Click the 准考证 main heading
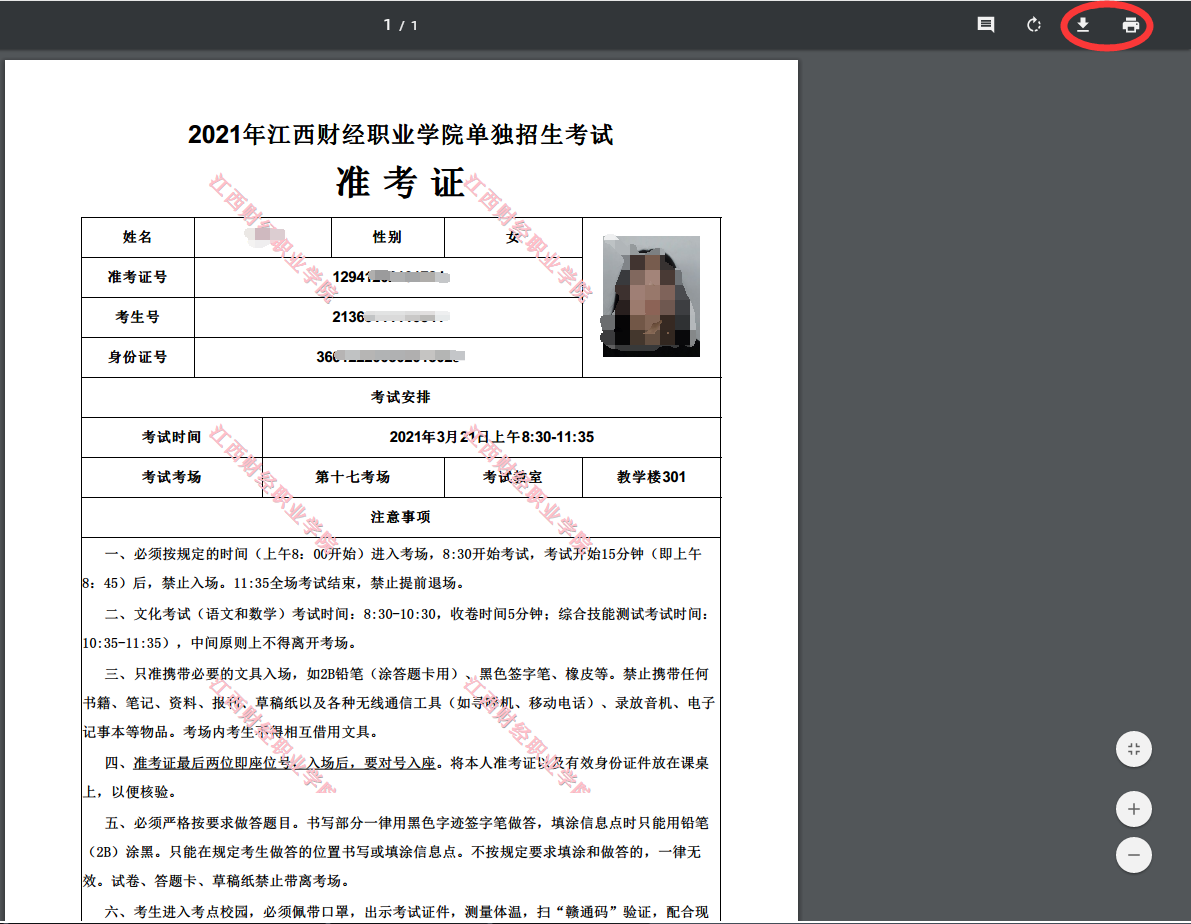 [x=400, y=183]
